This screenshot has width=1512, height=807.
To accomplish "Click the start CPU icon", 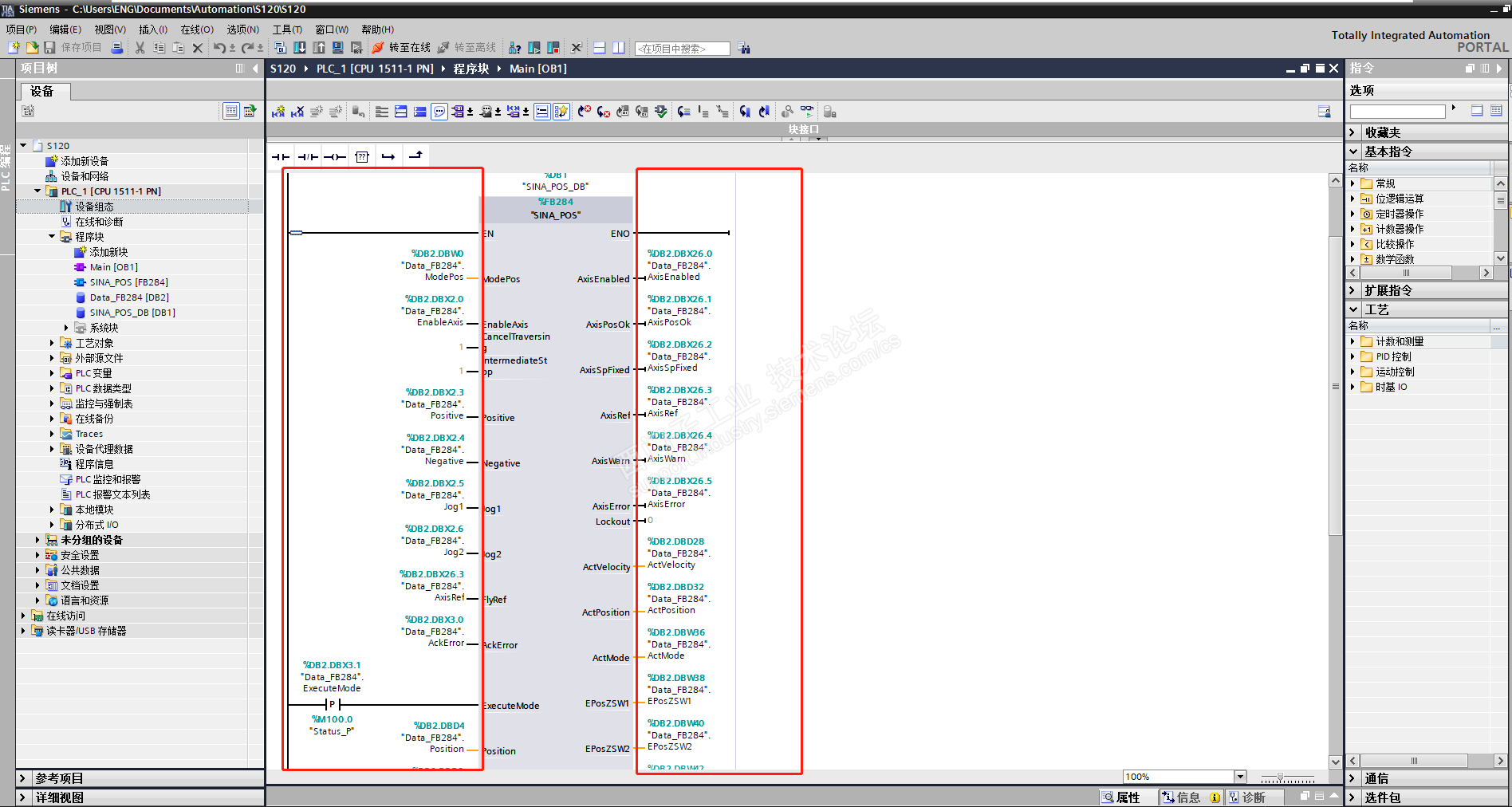I will click(534, 48).
